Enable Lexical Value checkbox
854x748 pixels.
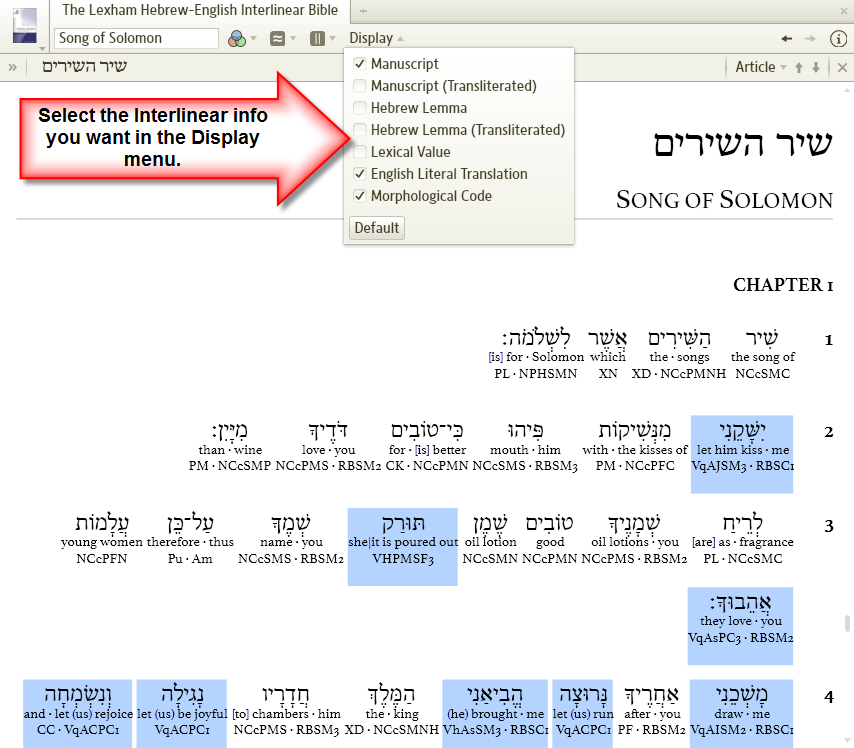coord(359,151)
